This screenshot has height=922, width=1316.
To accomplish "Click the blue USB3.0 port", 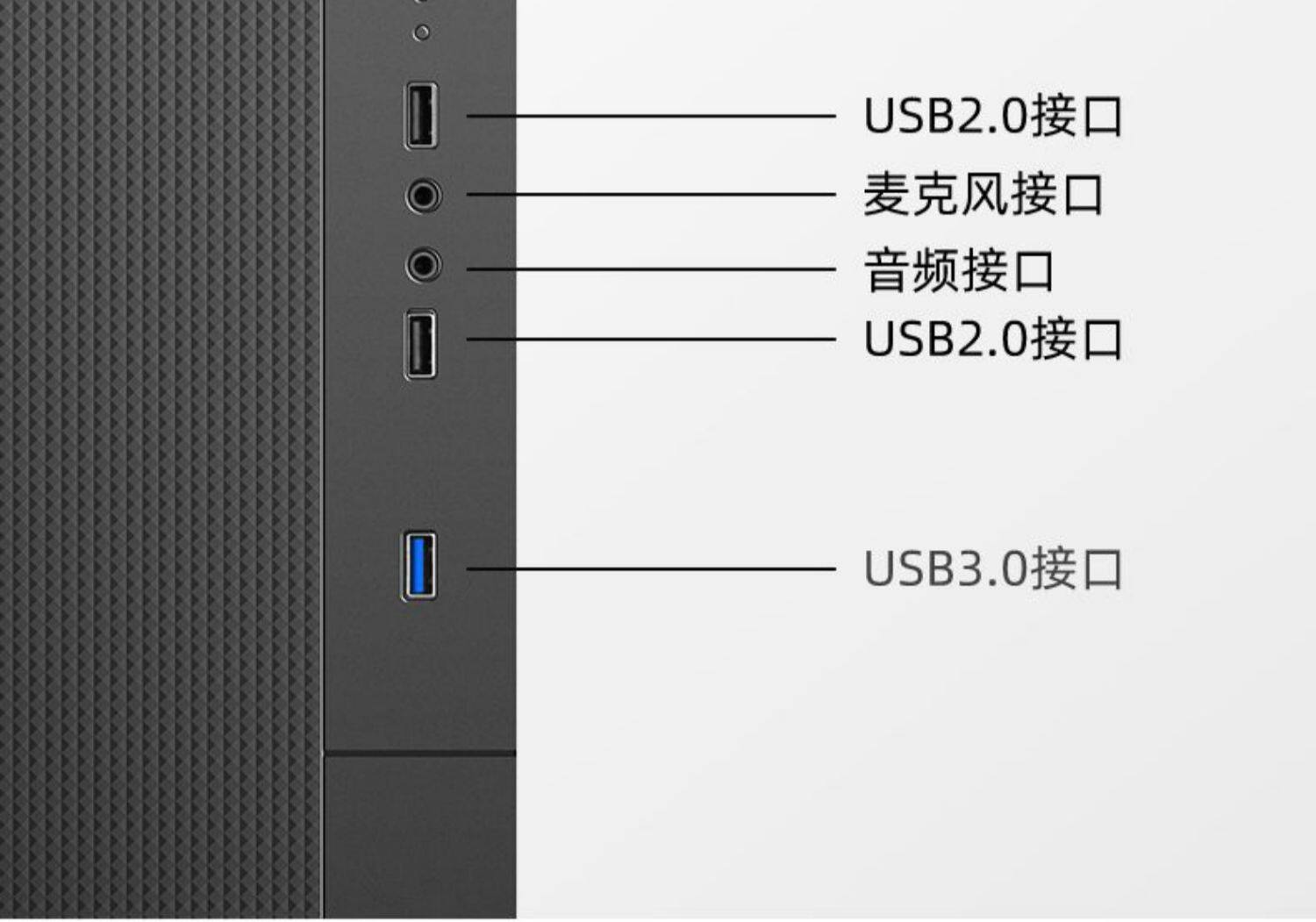I will coord(419,566).
